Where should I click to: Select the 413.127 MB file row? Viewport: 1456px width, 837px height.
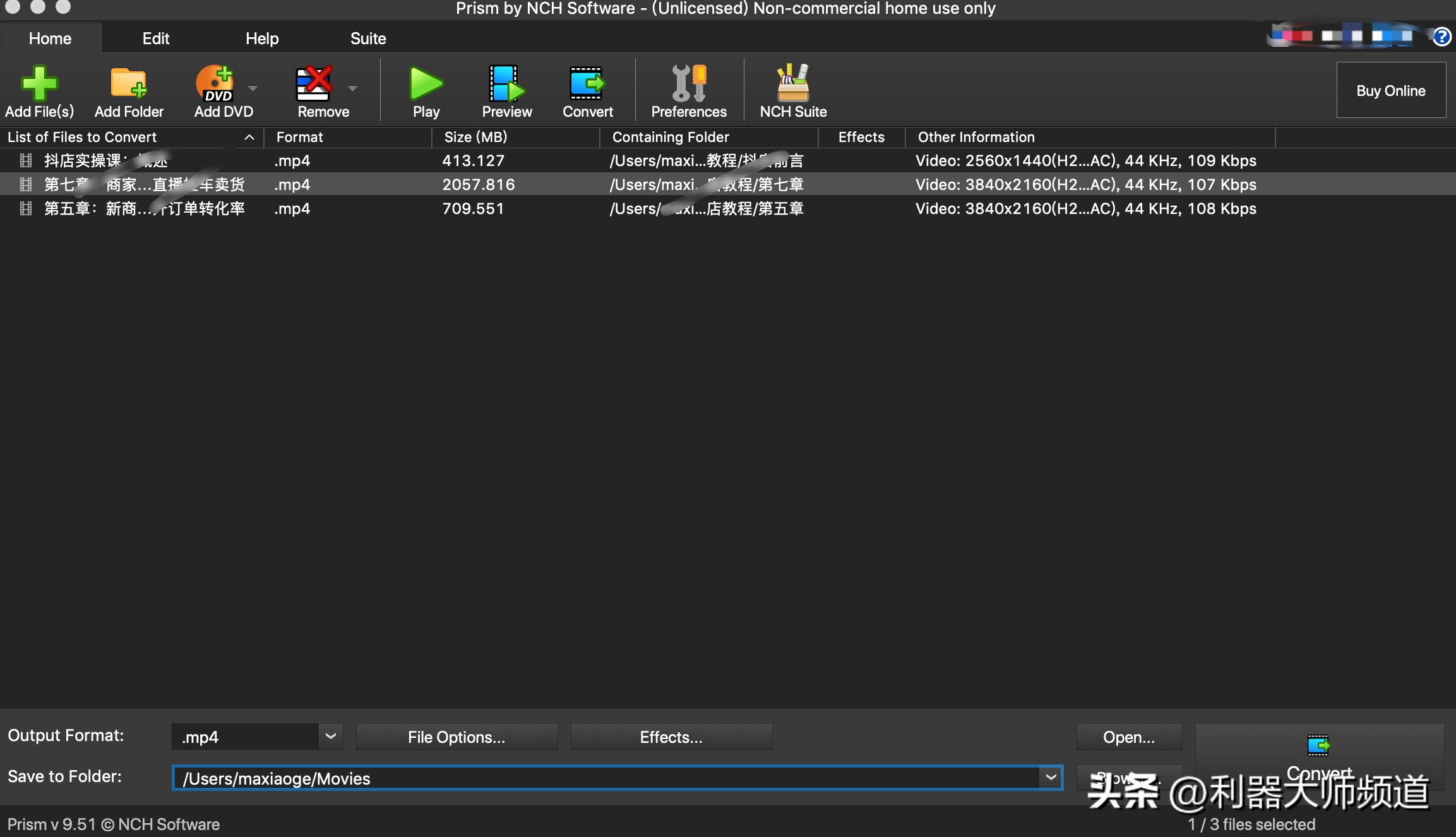point(473,161)
